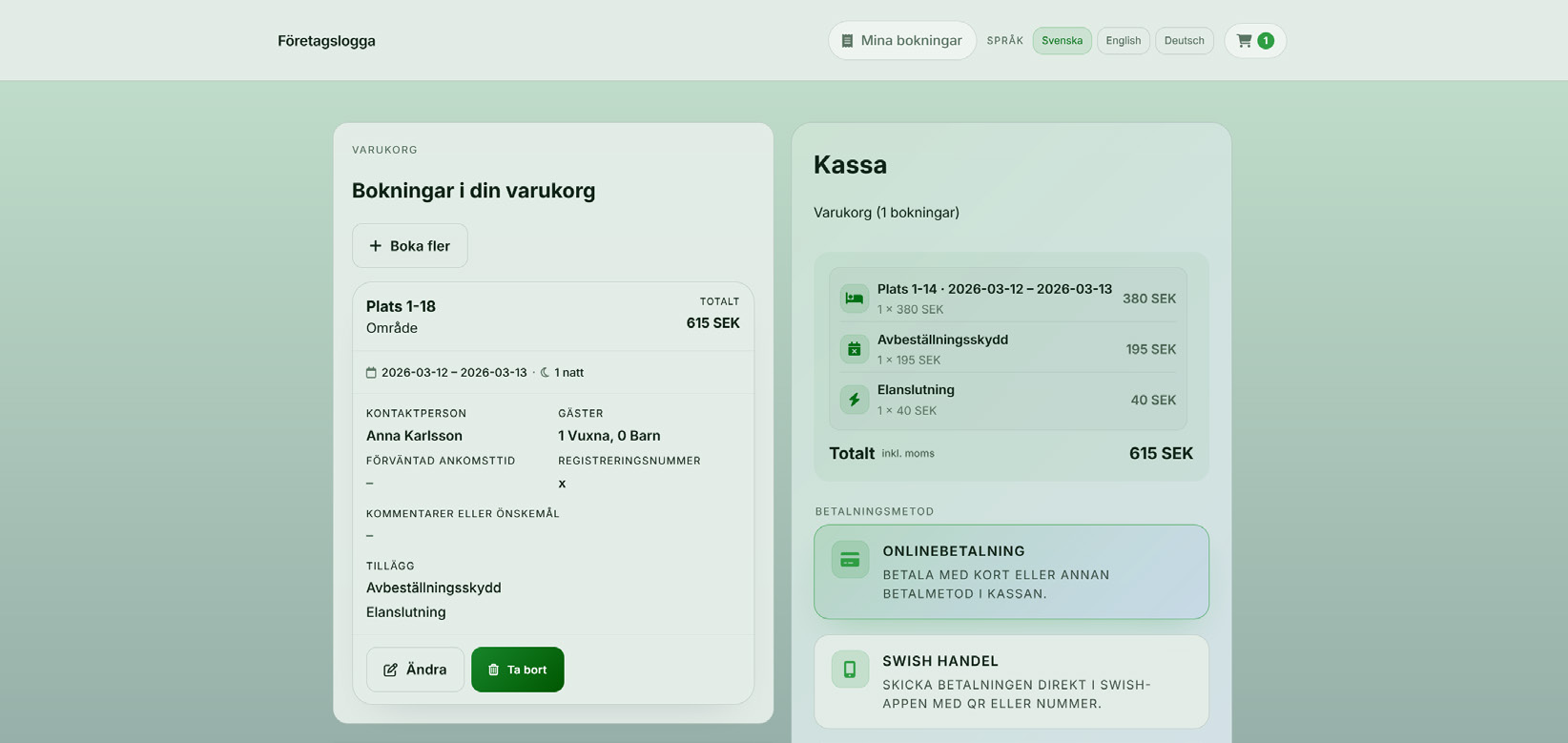Image resolution: width=1568 pixels, height=743 pixels.
Task: Click the Varukorg (1 bokningar) text
Action: [886, 213]
